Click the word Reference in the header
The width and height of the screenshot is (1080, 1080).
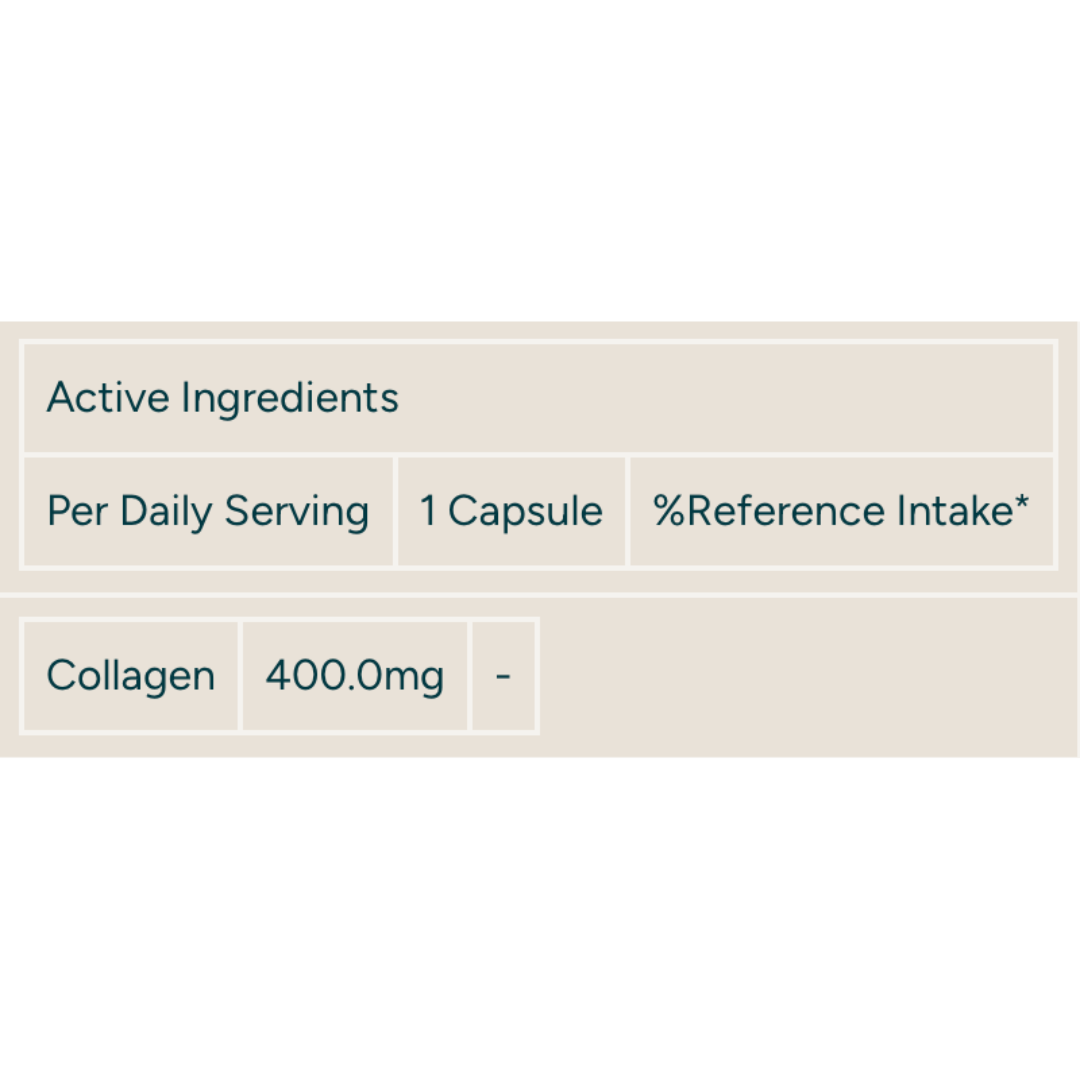pos(786,512)
